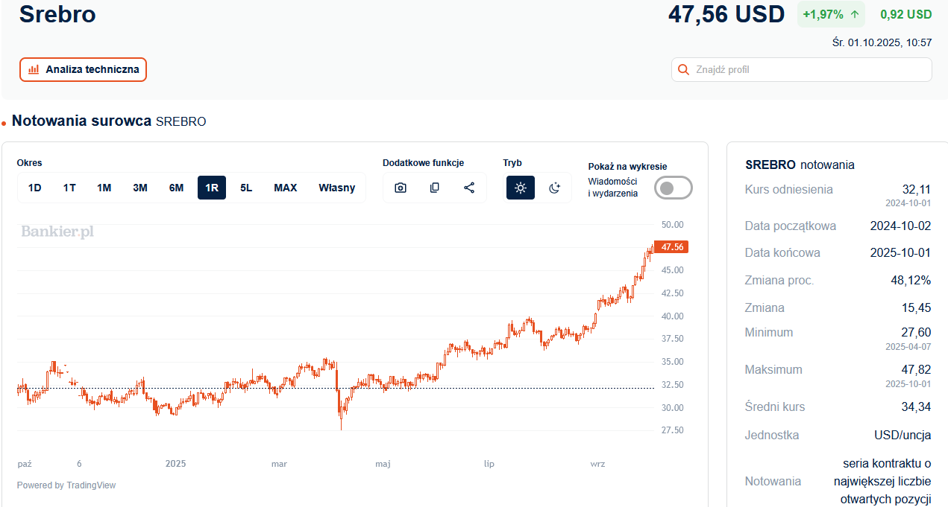
Task: Click the copy chart icon
Action: coord(434,188)
